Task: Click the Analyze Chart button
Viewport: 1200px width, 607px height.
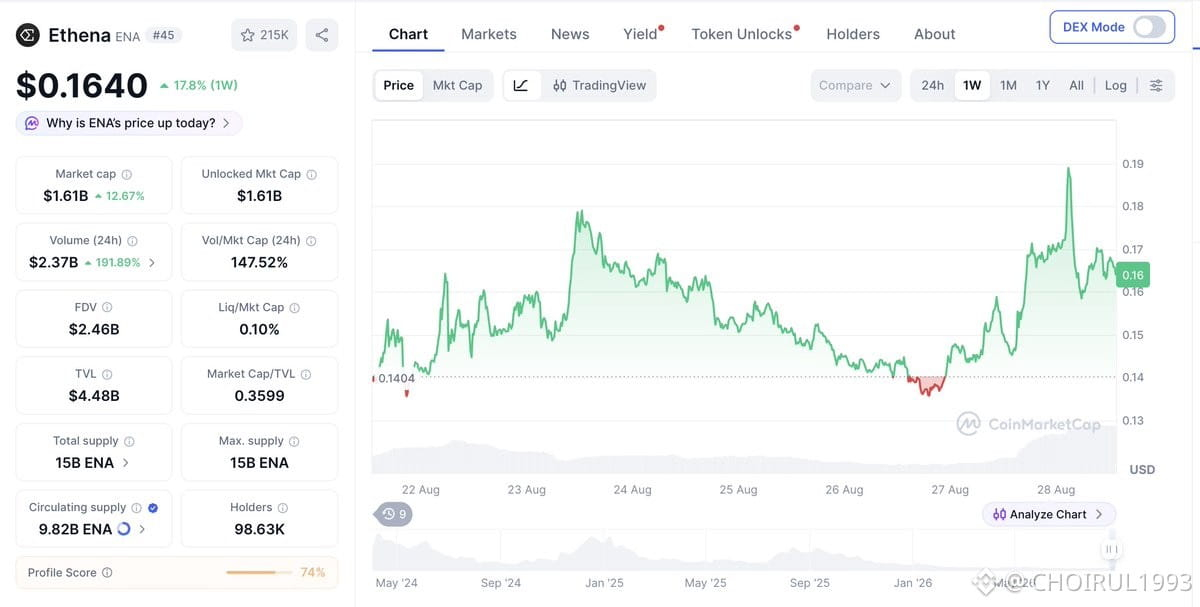Action: 1048,514
